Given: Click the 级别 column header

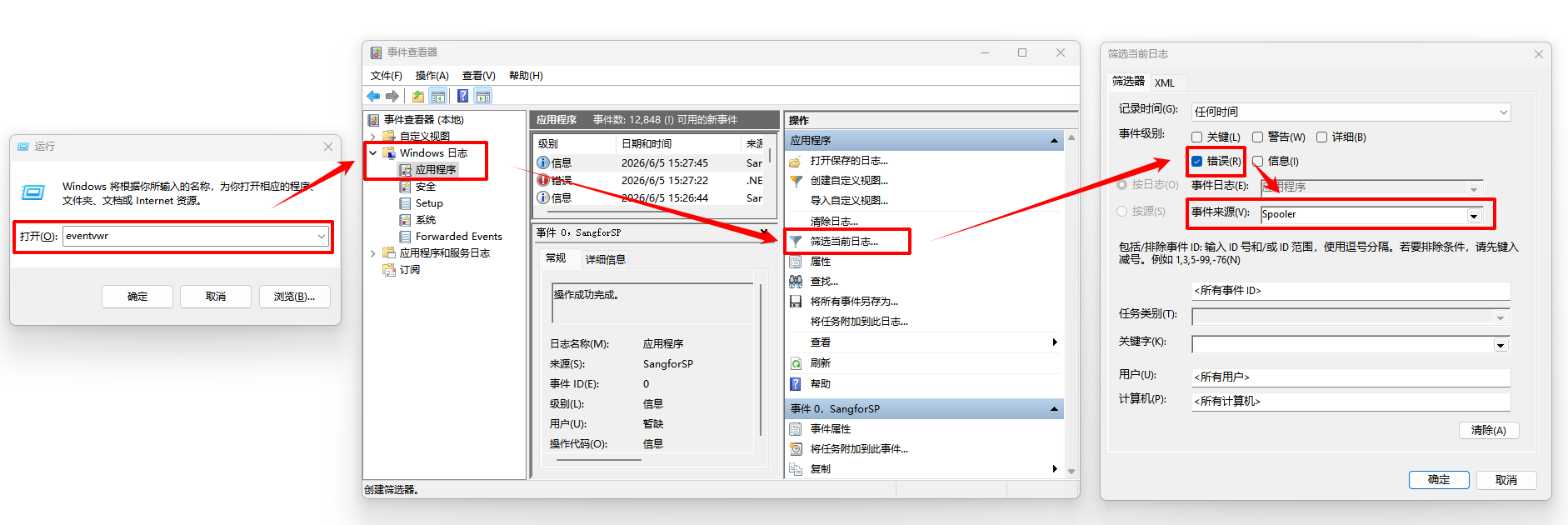Looking at the screenshot, I should [574, 144].
